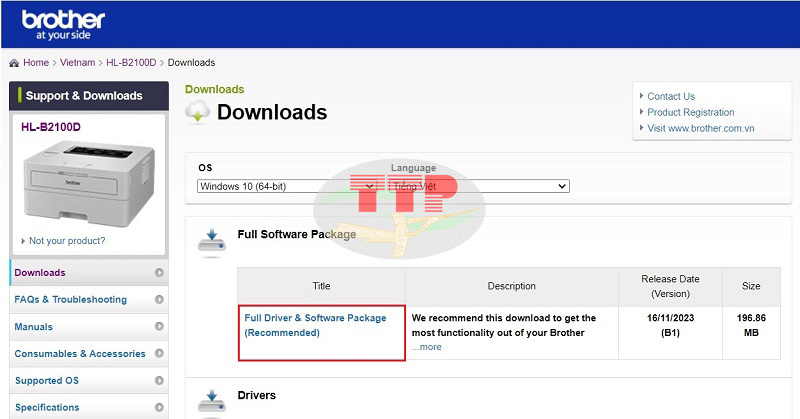This screenshot has height=419, width=800.
Task: Click arrow icon beside Consumables & Accessories
Action: pyautogui.click(x=159, y=353)
